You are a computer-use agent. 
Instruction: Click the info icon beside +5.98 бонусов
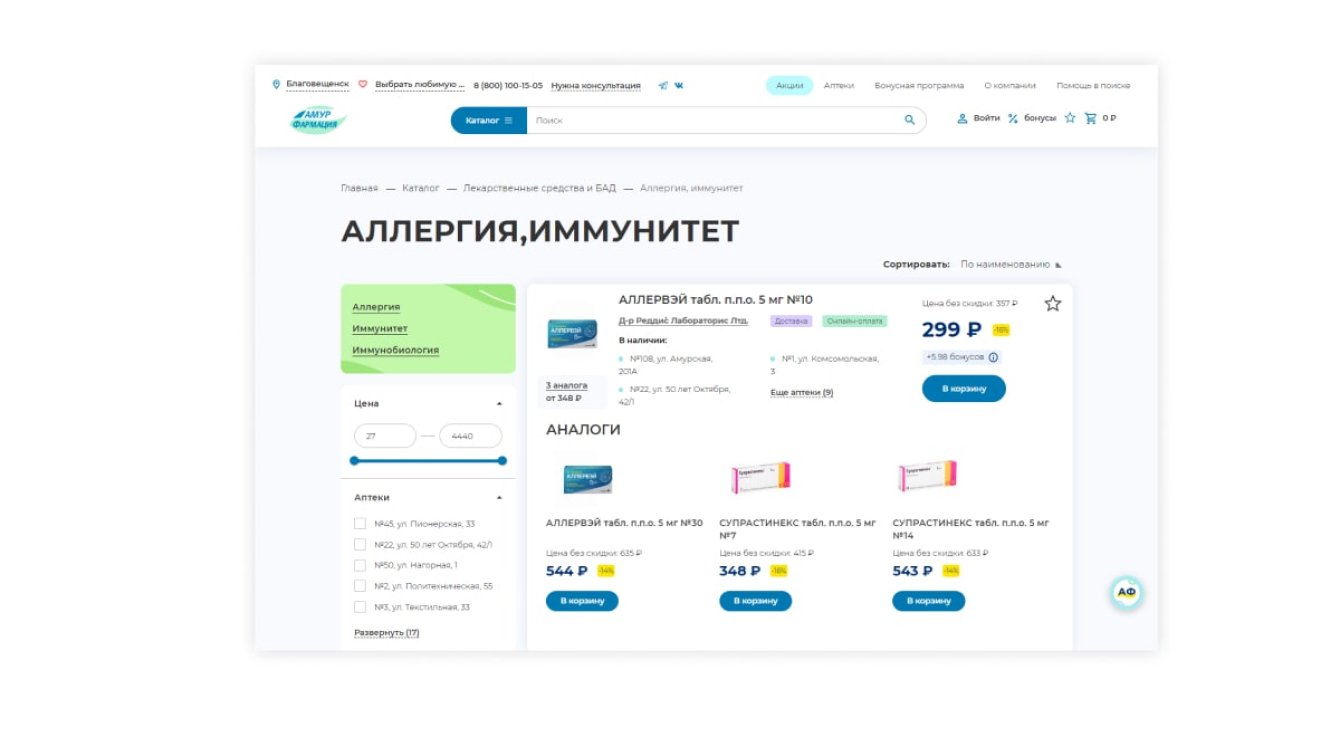[993, 357]
